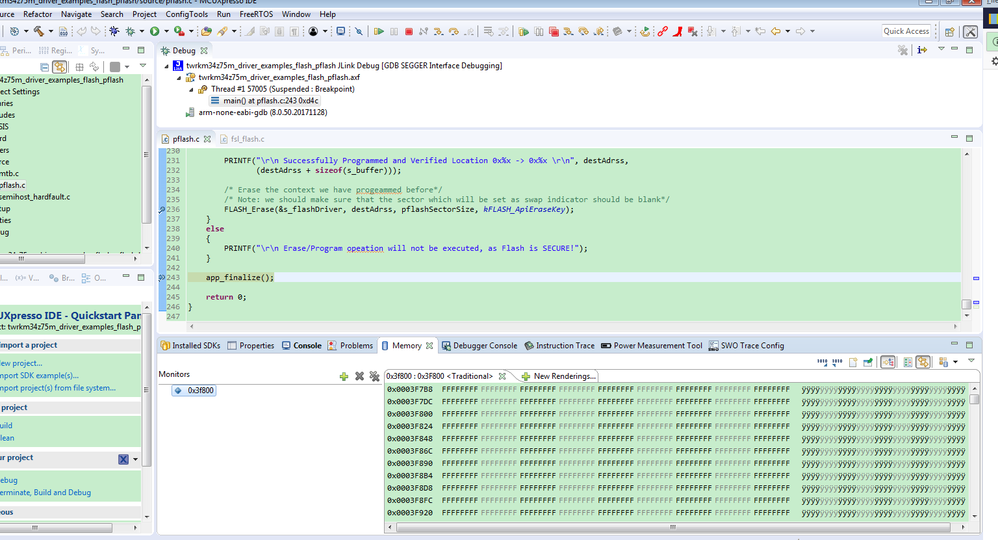Viewport: 998px width, 540px height.
Task: Click the New Memory View page icon
Action: (x=853, y=362)
